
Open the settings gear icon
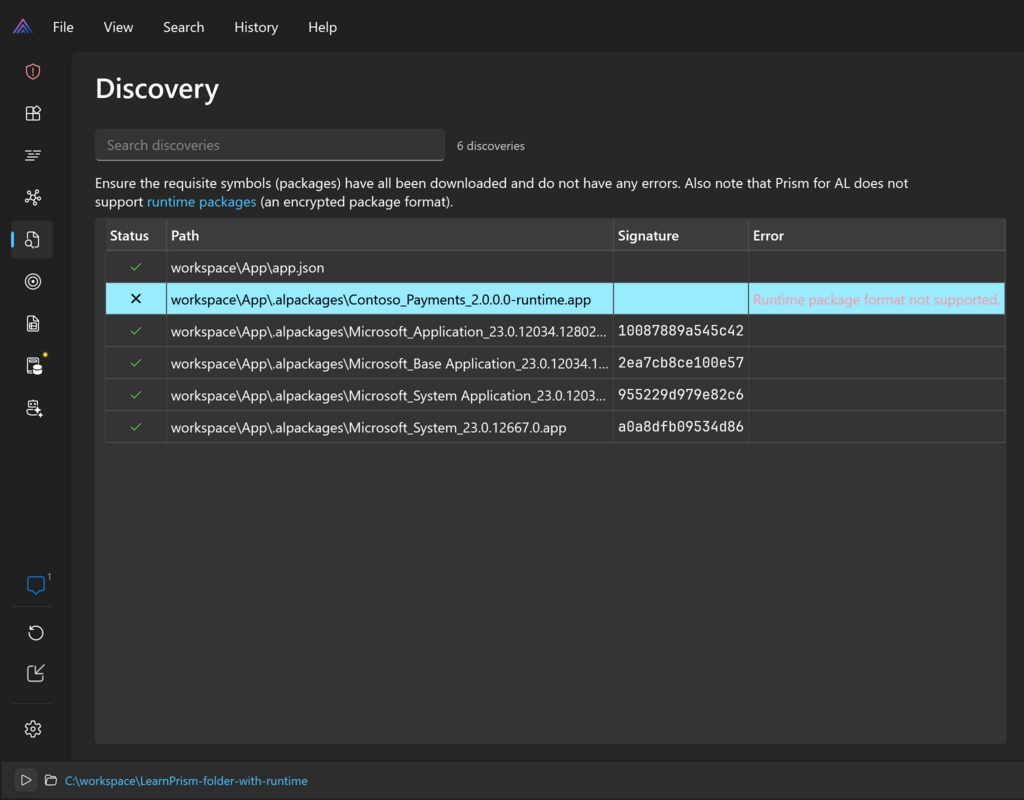pyautogui.click(x=33, y=729)
